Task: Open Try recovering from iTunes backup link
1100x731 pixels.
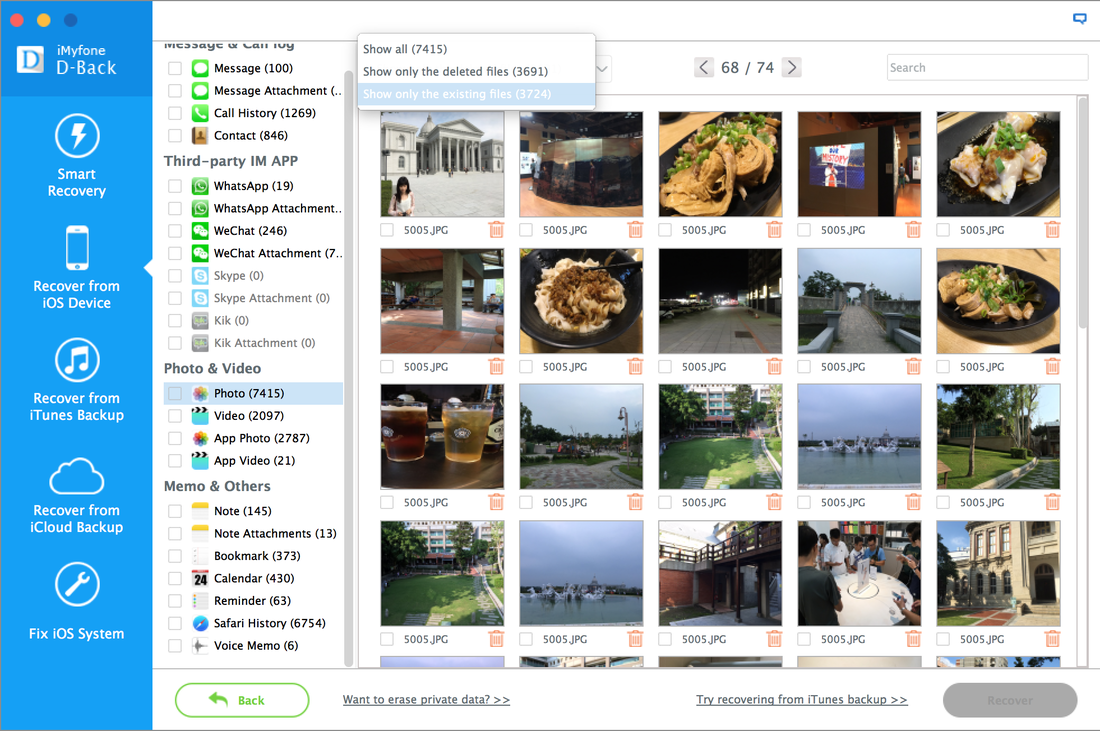Action: [x=801, y=699]
